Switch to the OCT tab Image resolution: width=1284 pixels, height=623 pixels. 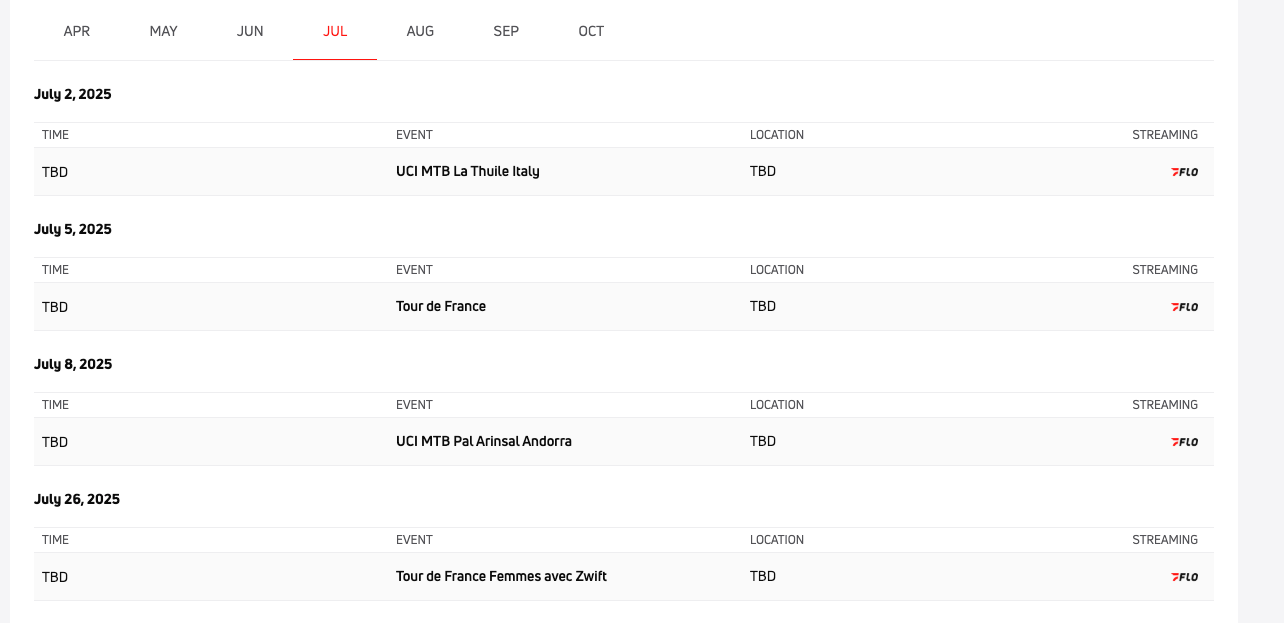pyautogui.click(x=591, y=31)
